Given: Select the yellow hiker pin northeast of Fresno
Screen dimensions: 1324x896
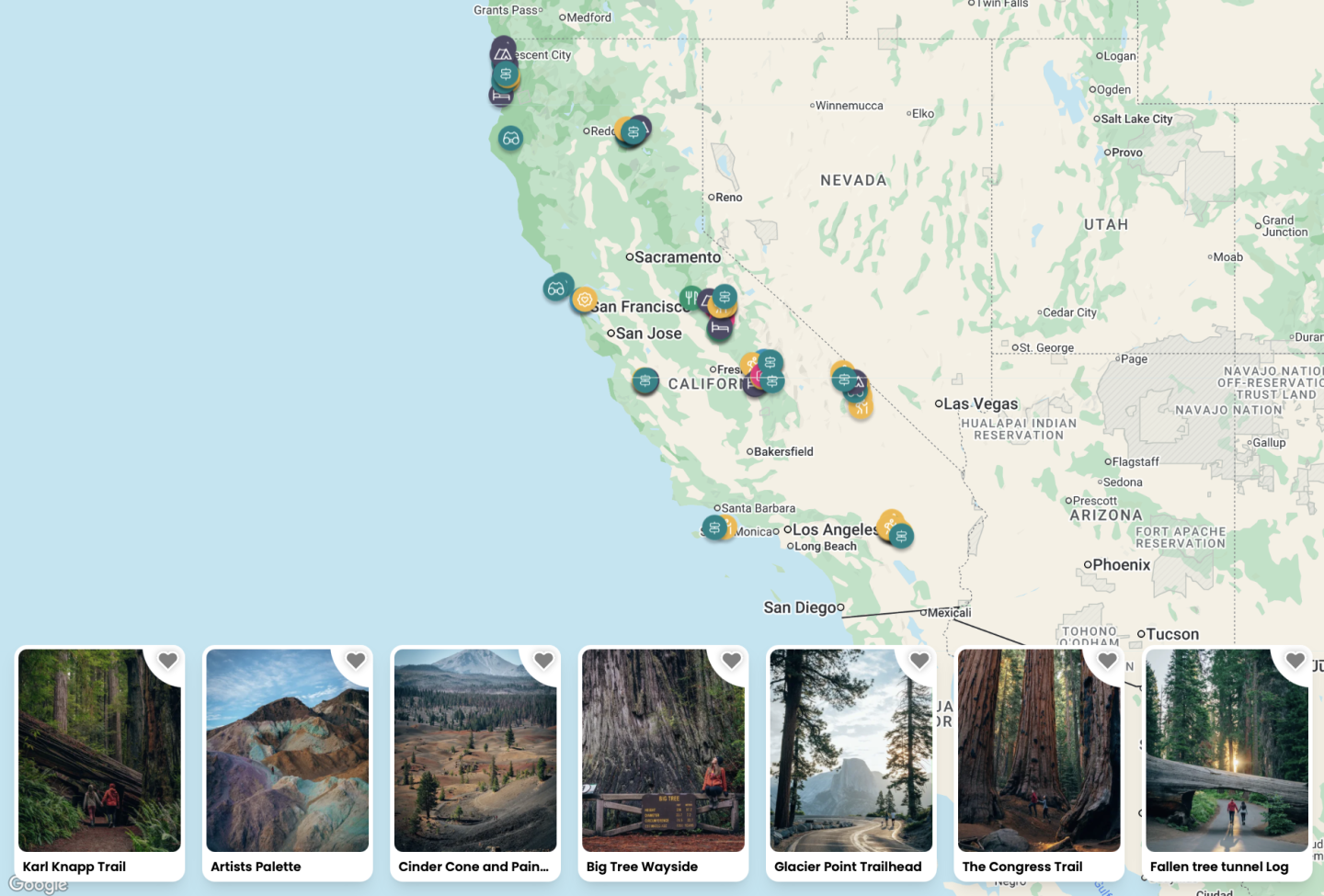Looking at the screenshot, I should click(750, 361).
